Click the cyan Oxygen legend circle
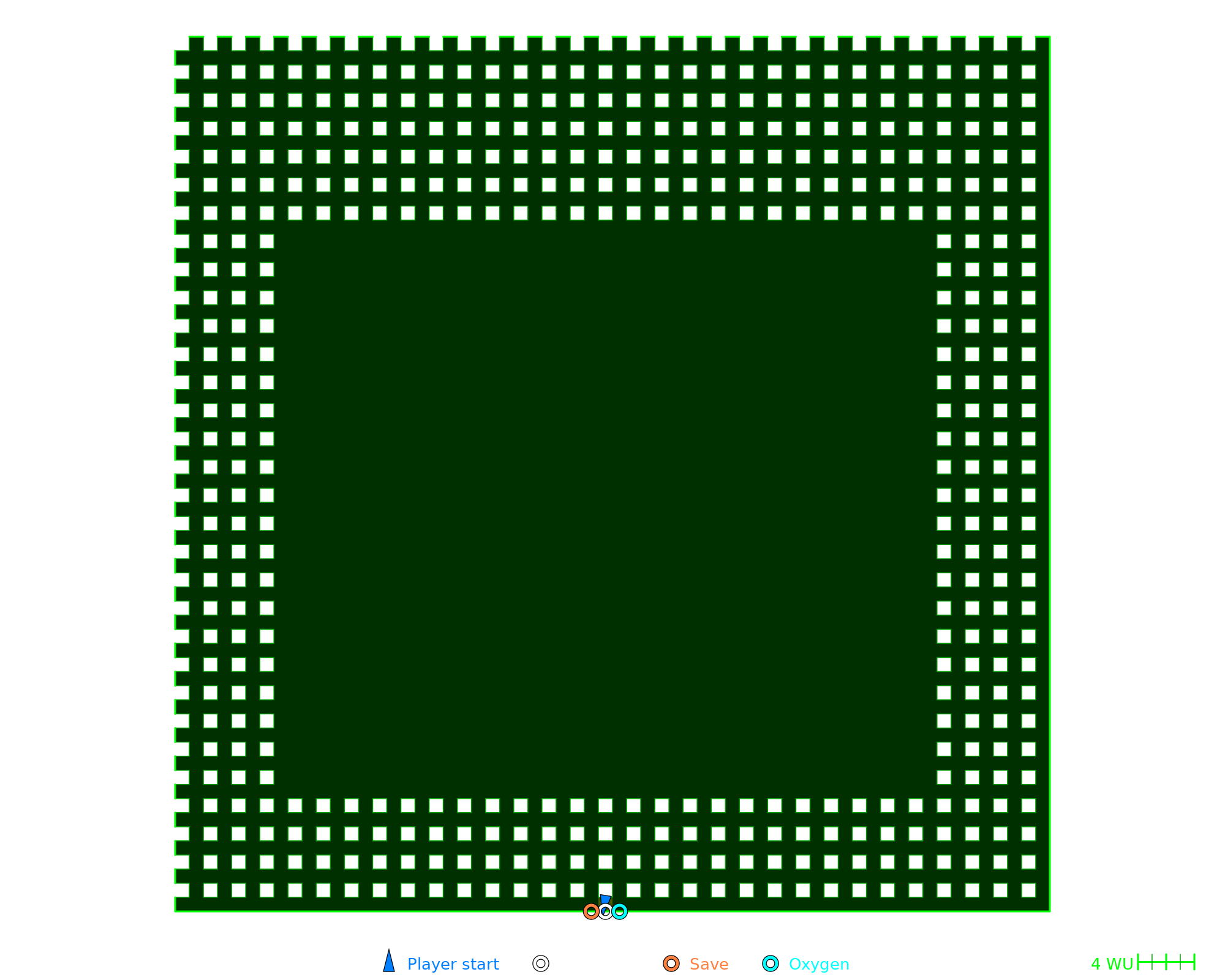This screenshot has height=980, width=1225. pyautogui.click(x=771, y=963)
